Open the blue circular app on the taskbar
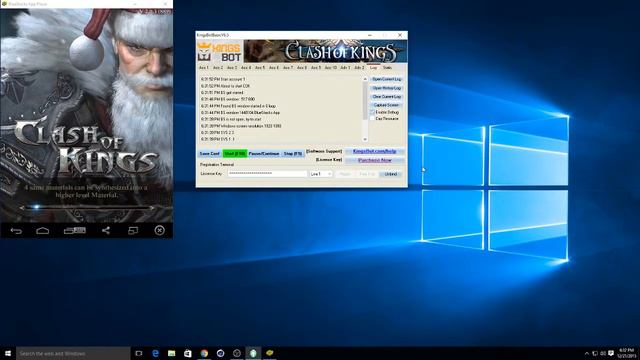Image resolution: width=640 pixels, height=360 pixels. click(x=220, y=353)
